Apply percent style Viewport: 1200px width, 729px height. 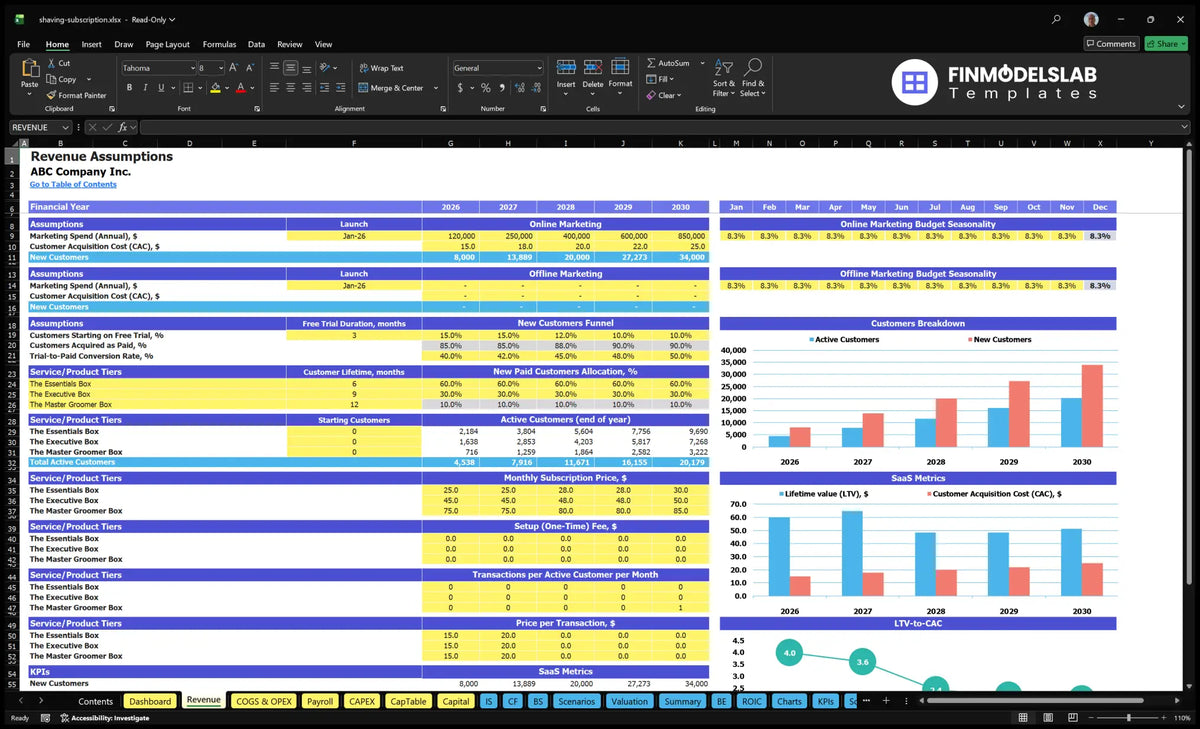pos(486,88)
